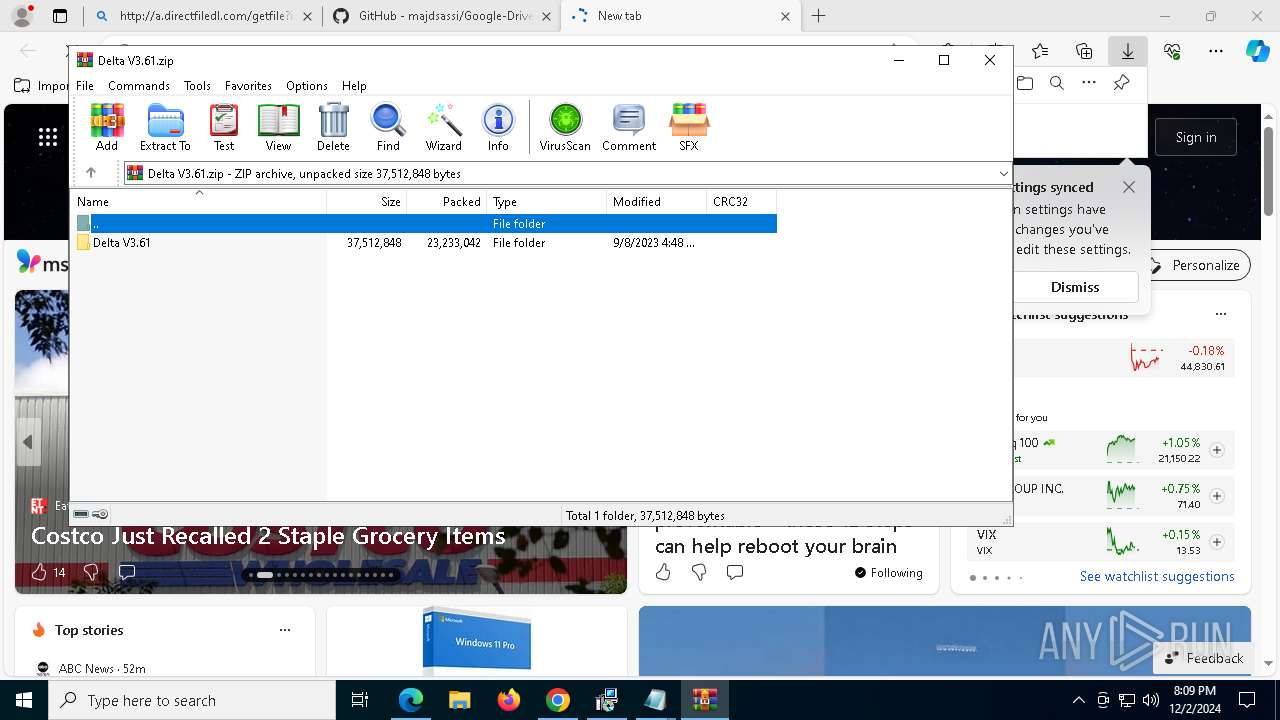
Task: Sort by CRC32 column header
Action: (741, 202)
